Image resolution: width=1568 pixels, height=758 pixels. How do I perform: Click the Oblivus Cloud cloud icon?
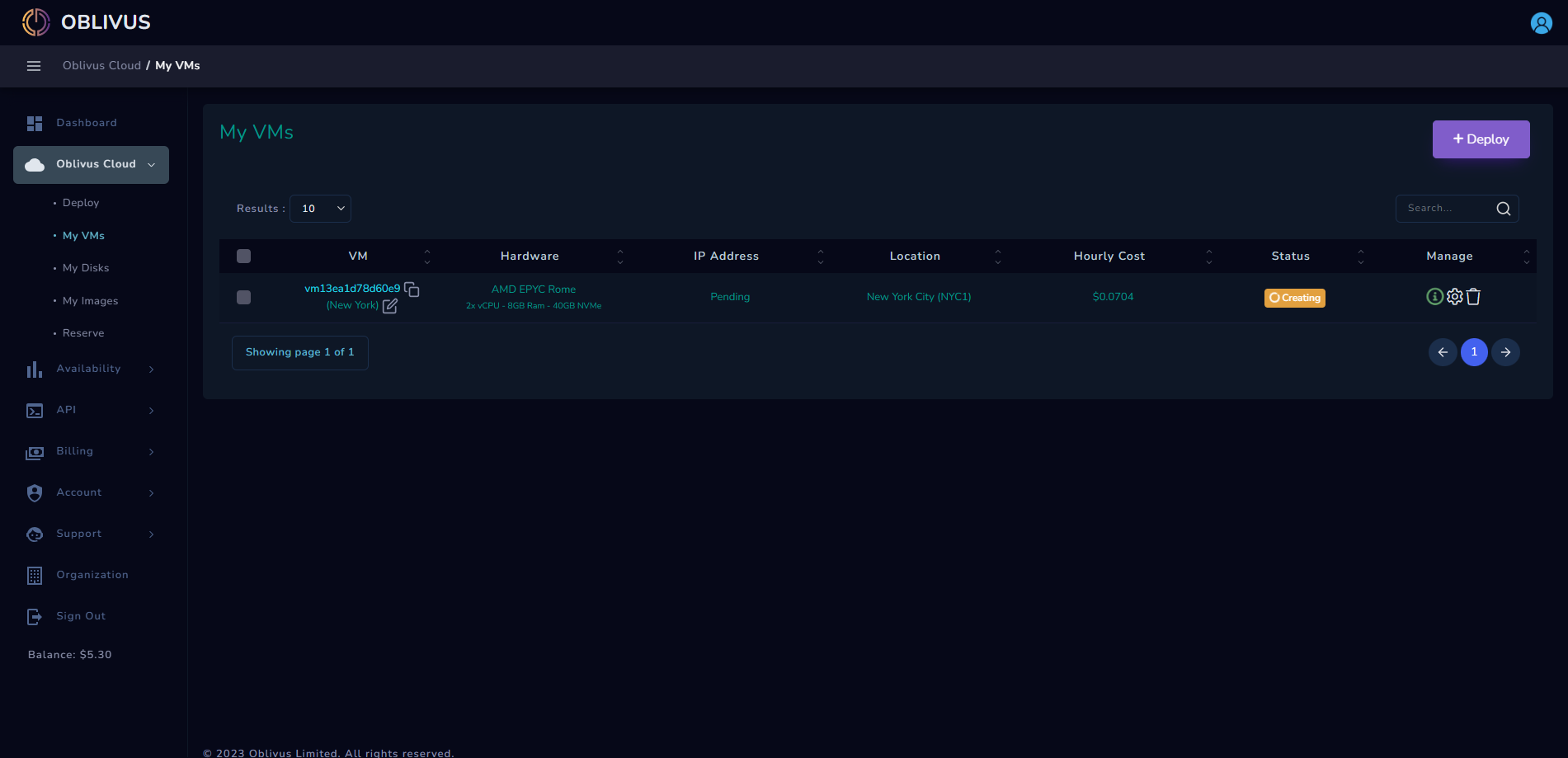pyautogui.click(x=35, y=165)
